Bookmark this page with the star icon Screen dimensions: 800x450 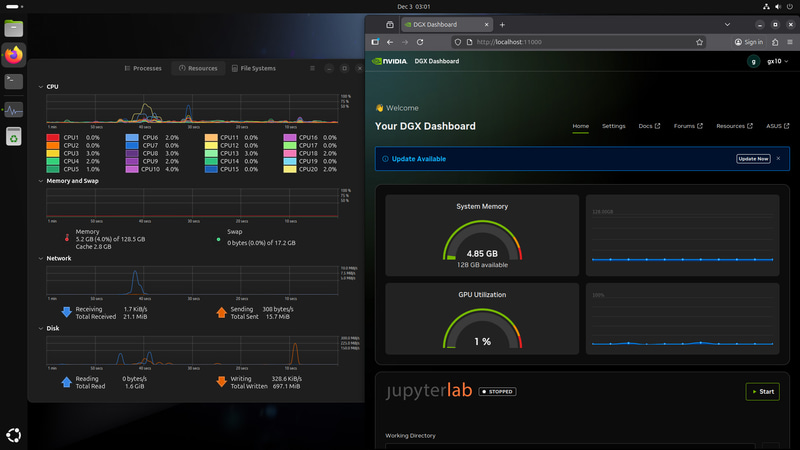tap(699, 42)
